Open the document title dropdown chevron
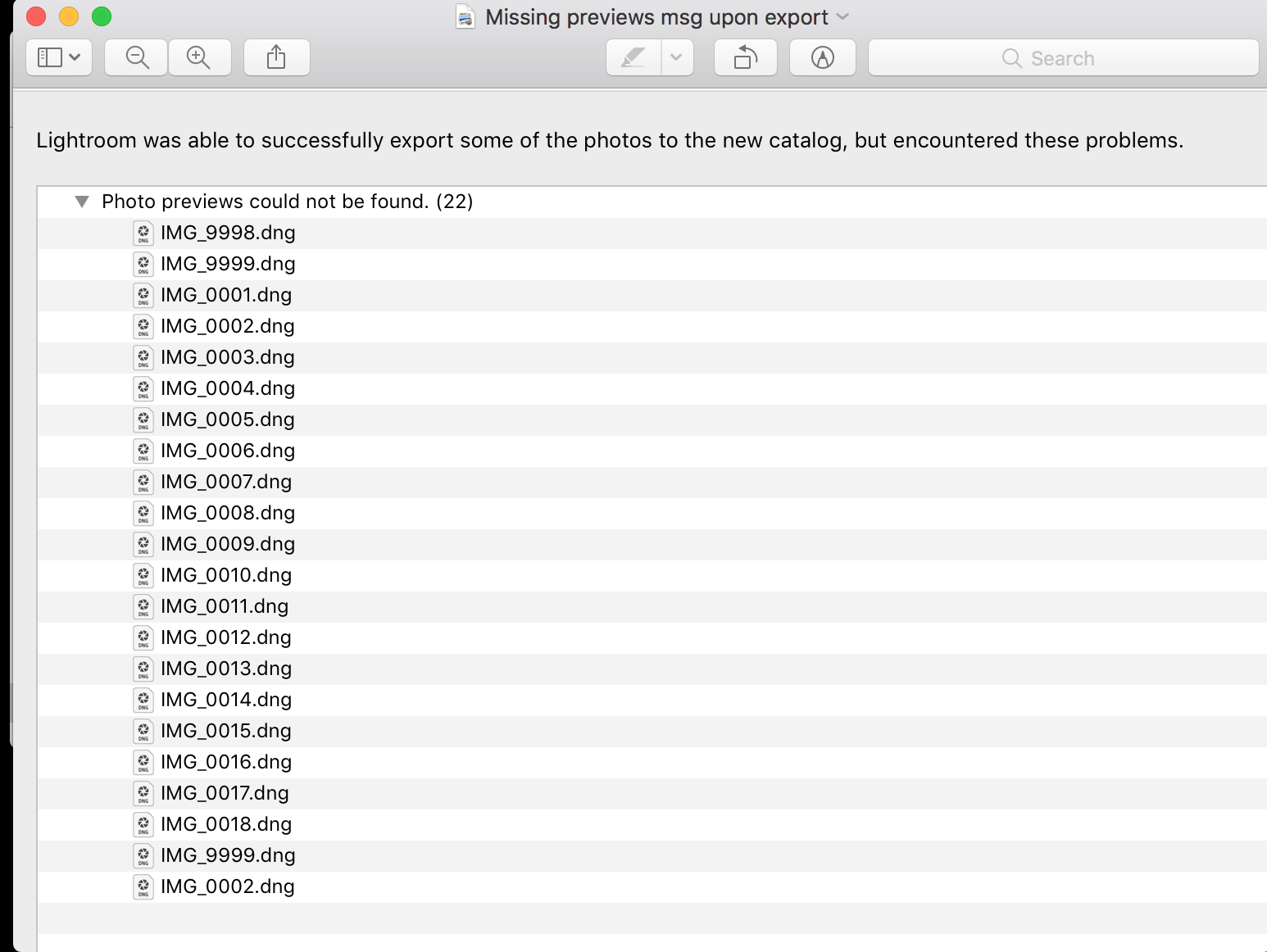 (x=842, y=17)
